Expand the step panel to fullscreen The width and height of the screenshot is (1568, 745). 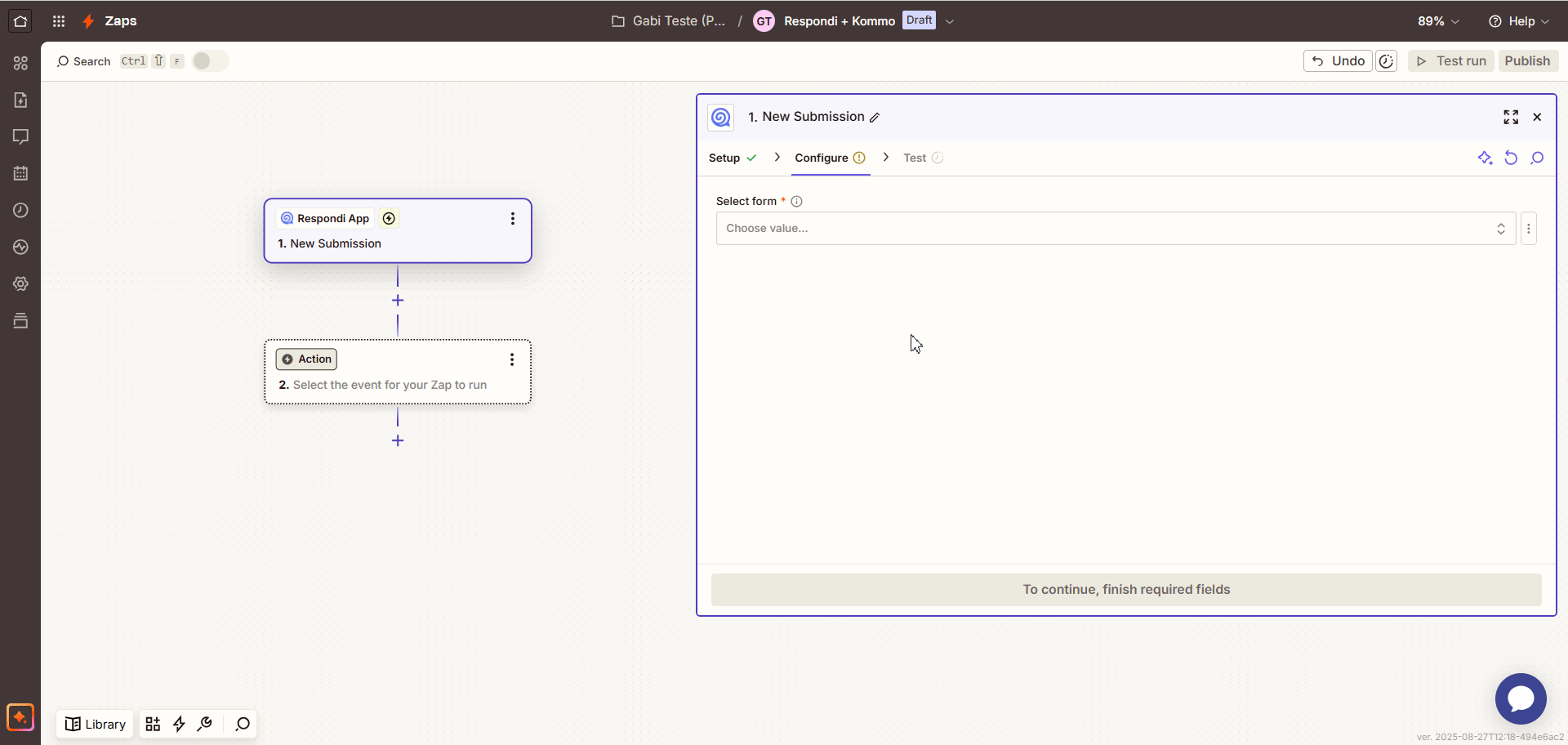point(1511,117)
